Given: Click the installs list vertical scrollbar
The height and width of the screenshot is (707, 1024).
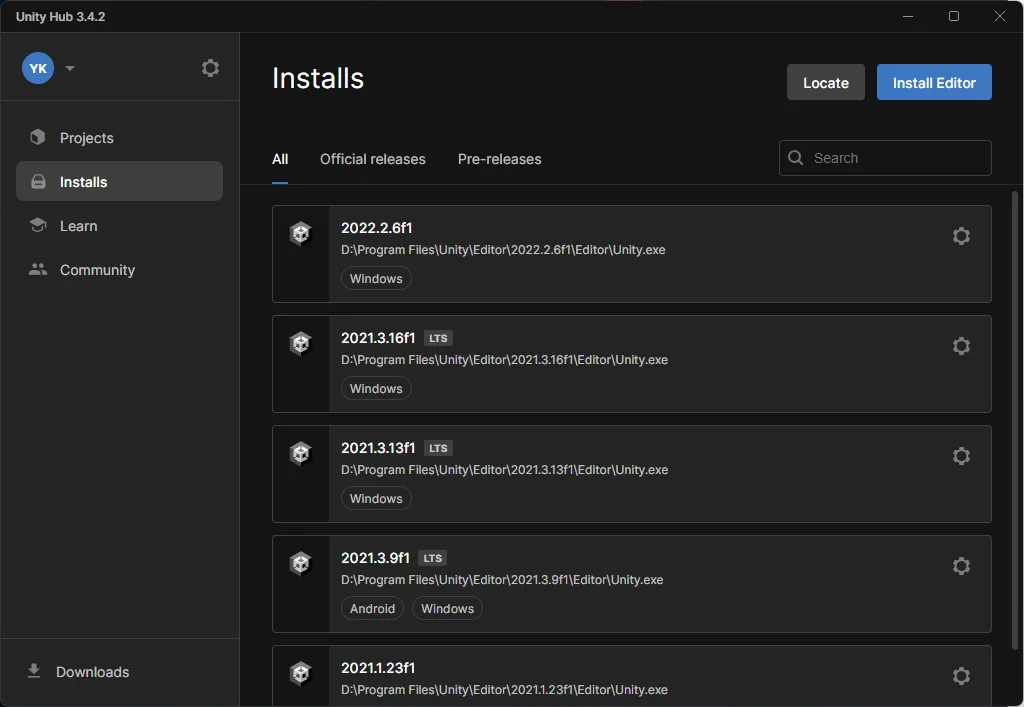Looking at the screenshot, I should (1015, 419).
